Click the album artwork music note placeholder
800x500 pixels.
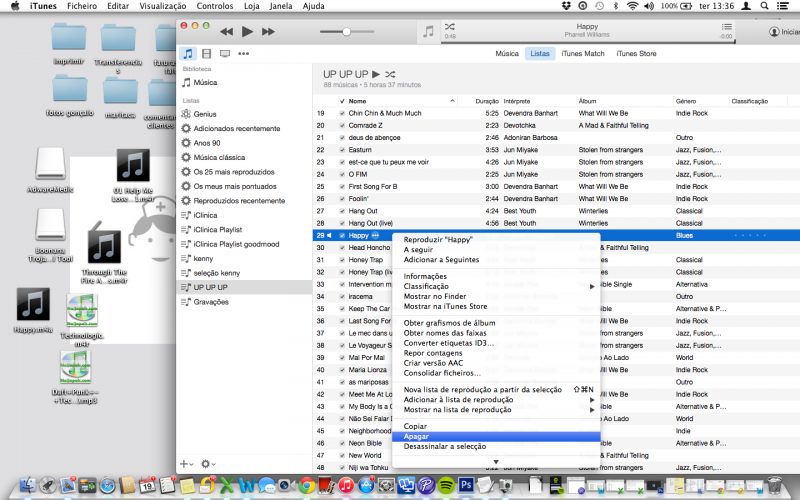(x=428, y=32)
